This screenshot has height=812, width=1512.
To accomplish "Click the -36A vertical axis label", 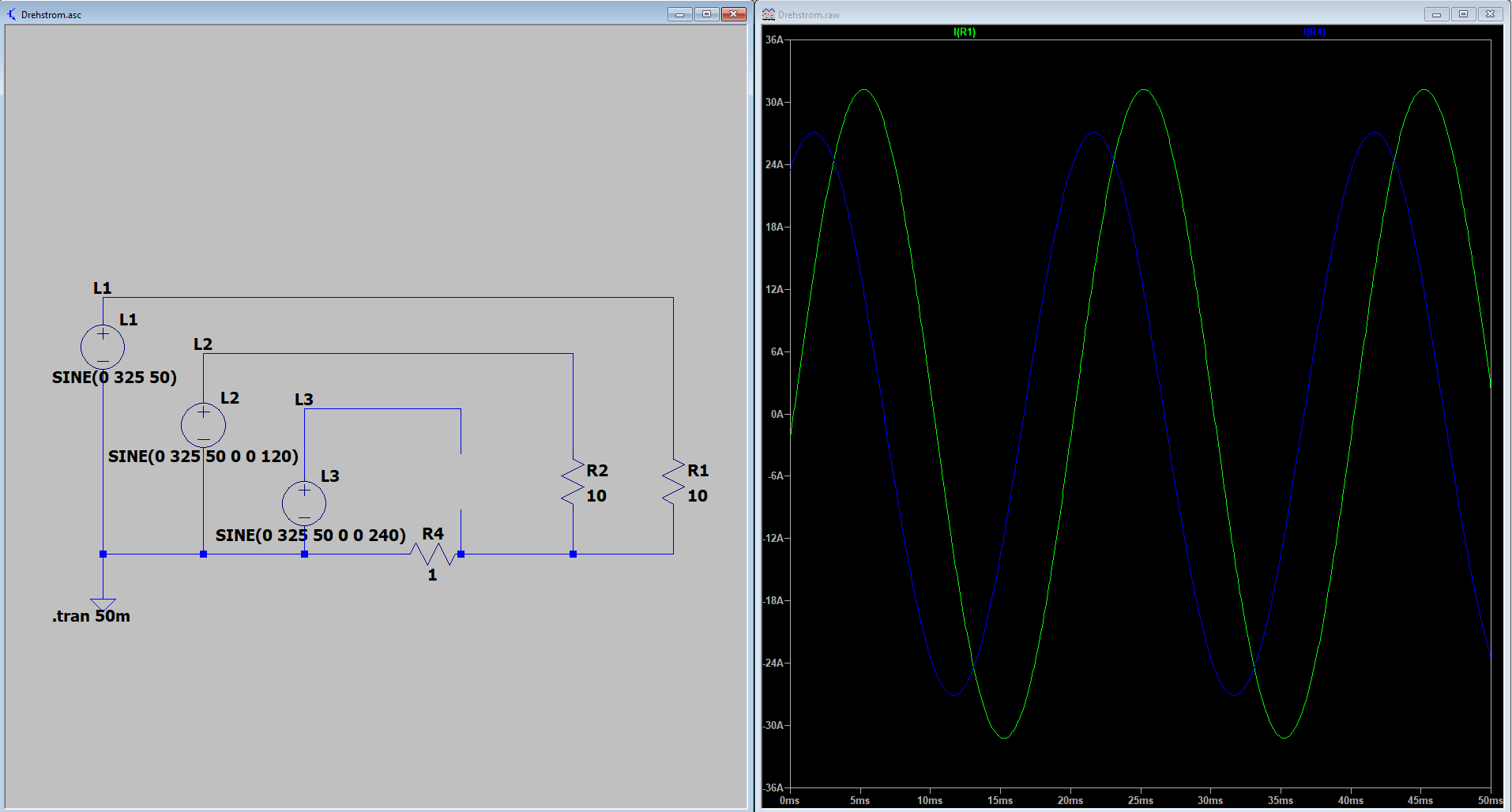I will pyautogui.click(x=773, y=788).
